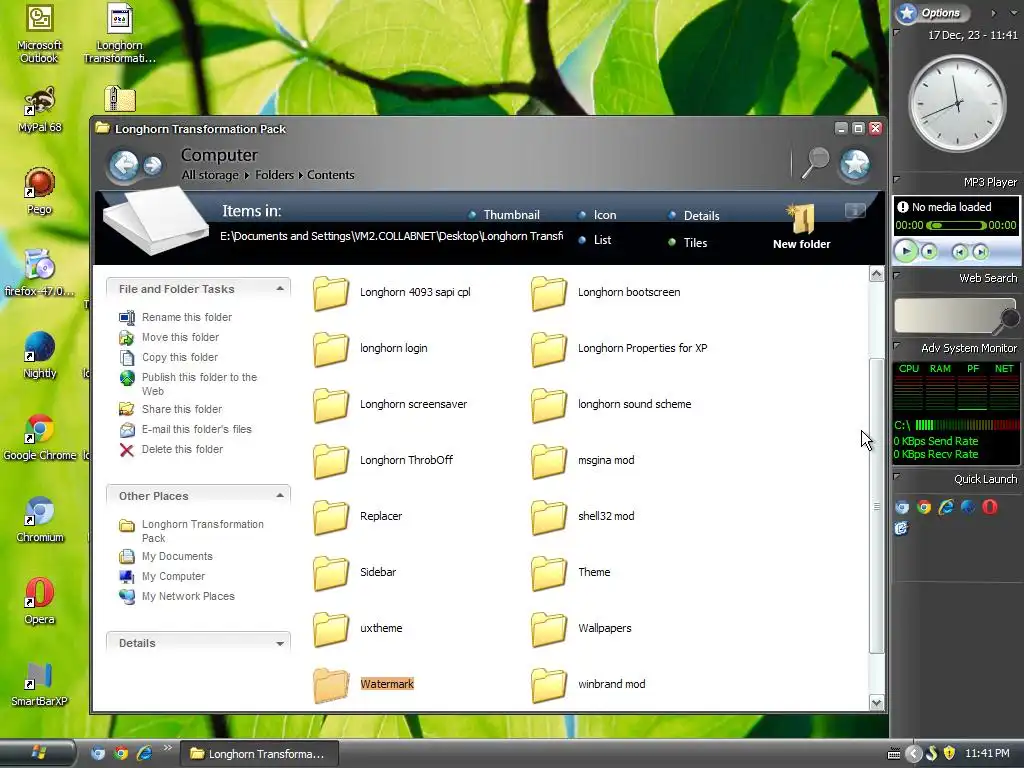Click the right arrow next to sidebar Options
Screen dimensions: 1024x768
993,13
